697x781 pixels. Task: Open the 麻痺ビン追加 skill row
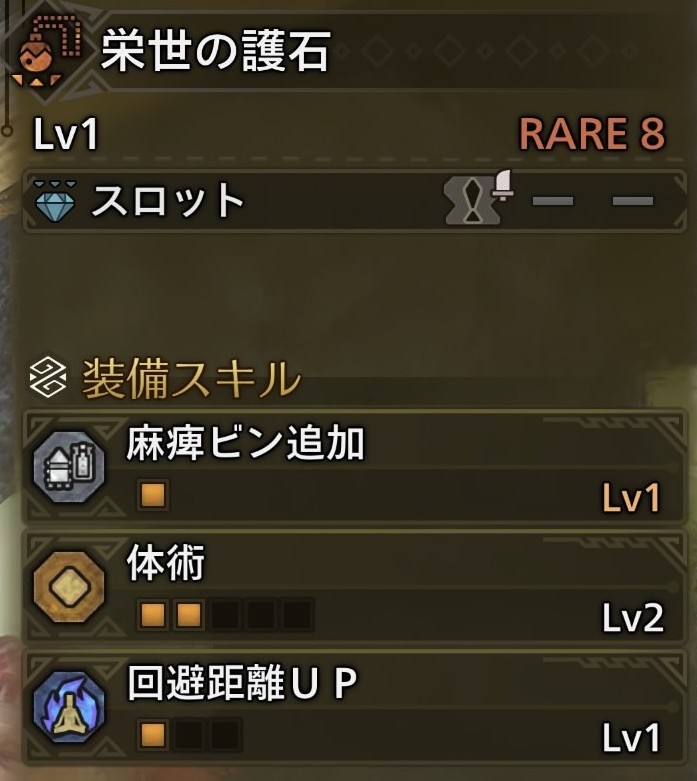point(355,467)
